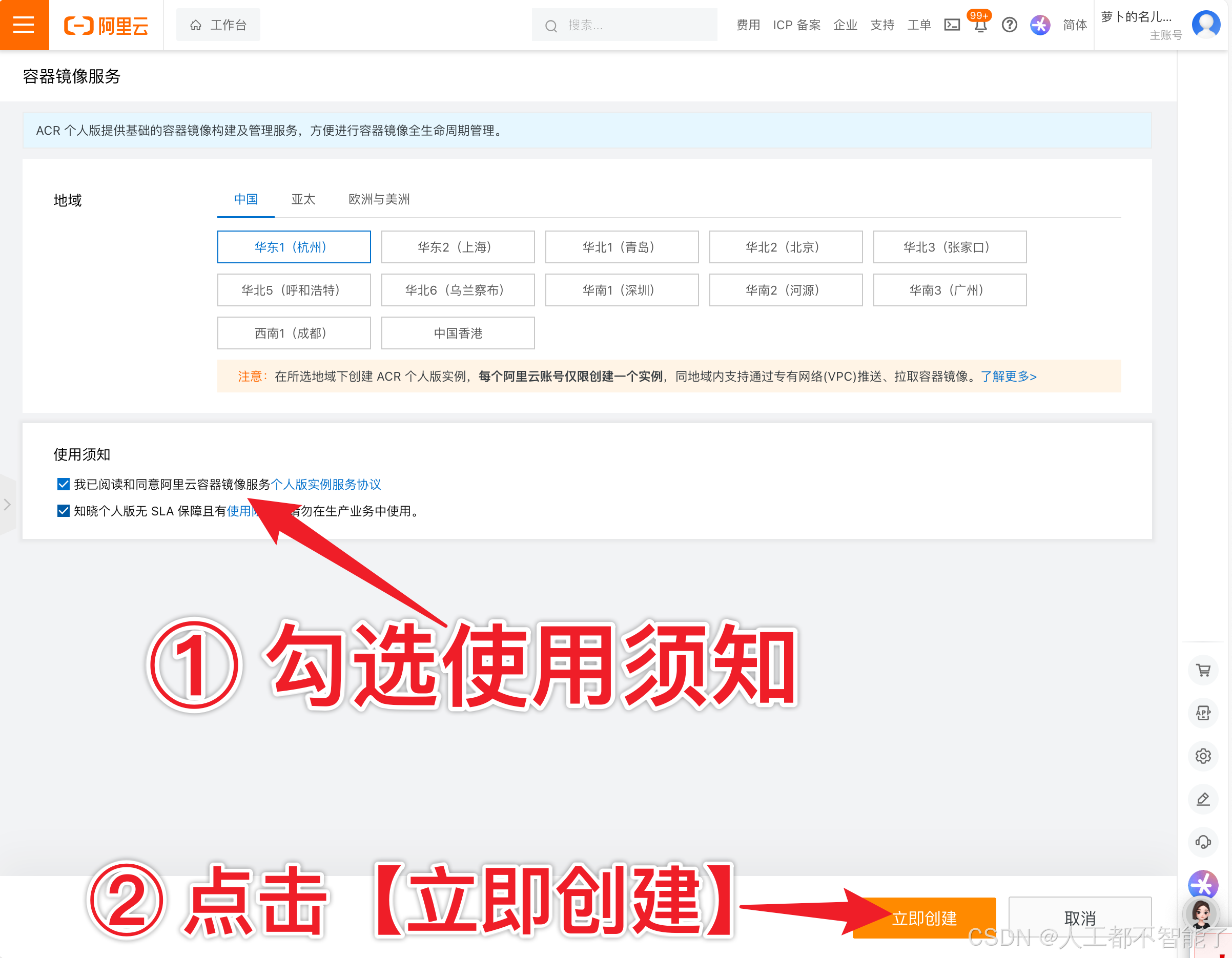Open the APP download sidebar icon
Screen dimensions: 1232x958
[x=1203, y=713]
